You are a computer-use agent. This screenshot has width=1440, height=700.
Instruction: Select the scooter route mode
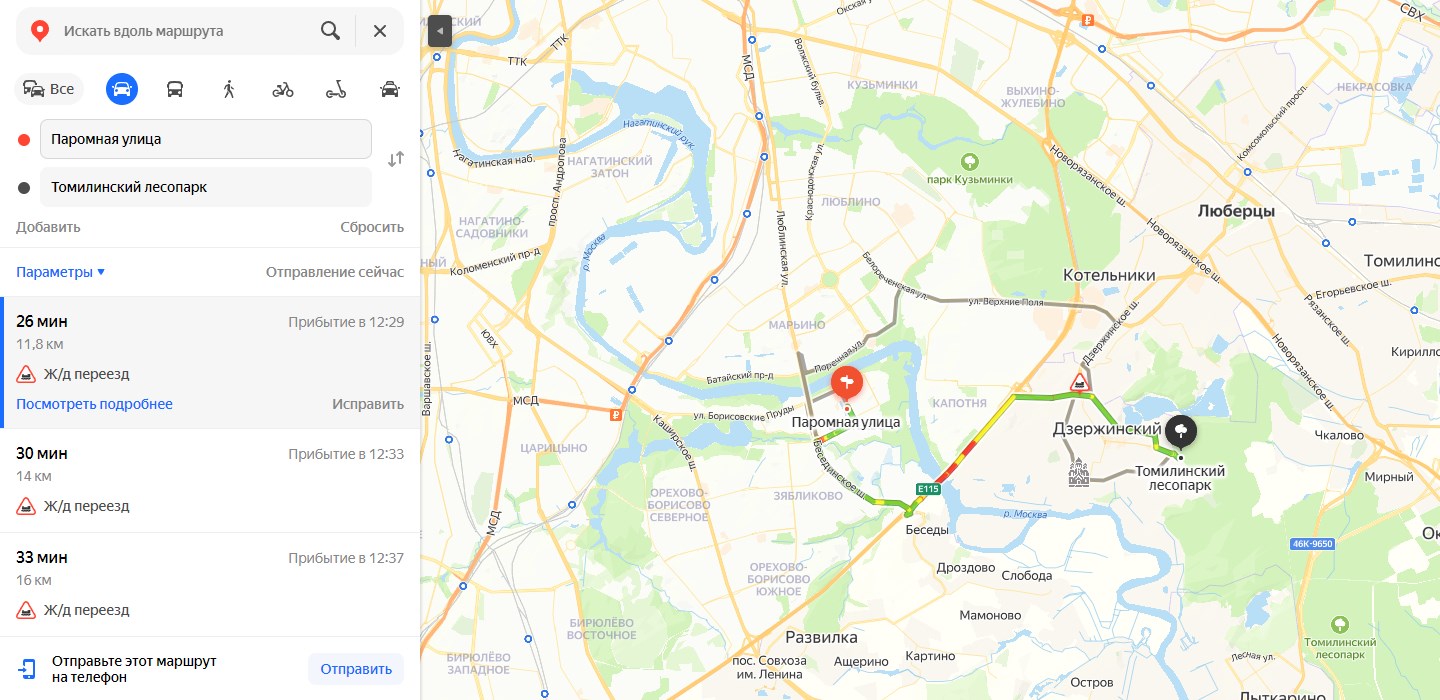coord(336,89)
